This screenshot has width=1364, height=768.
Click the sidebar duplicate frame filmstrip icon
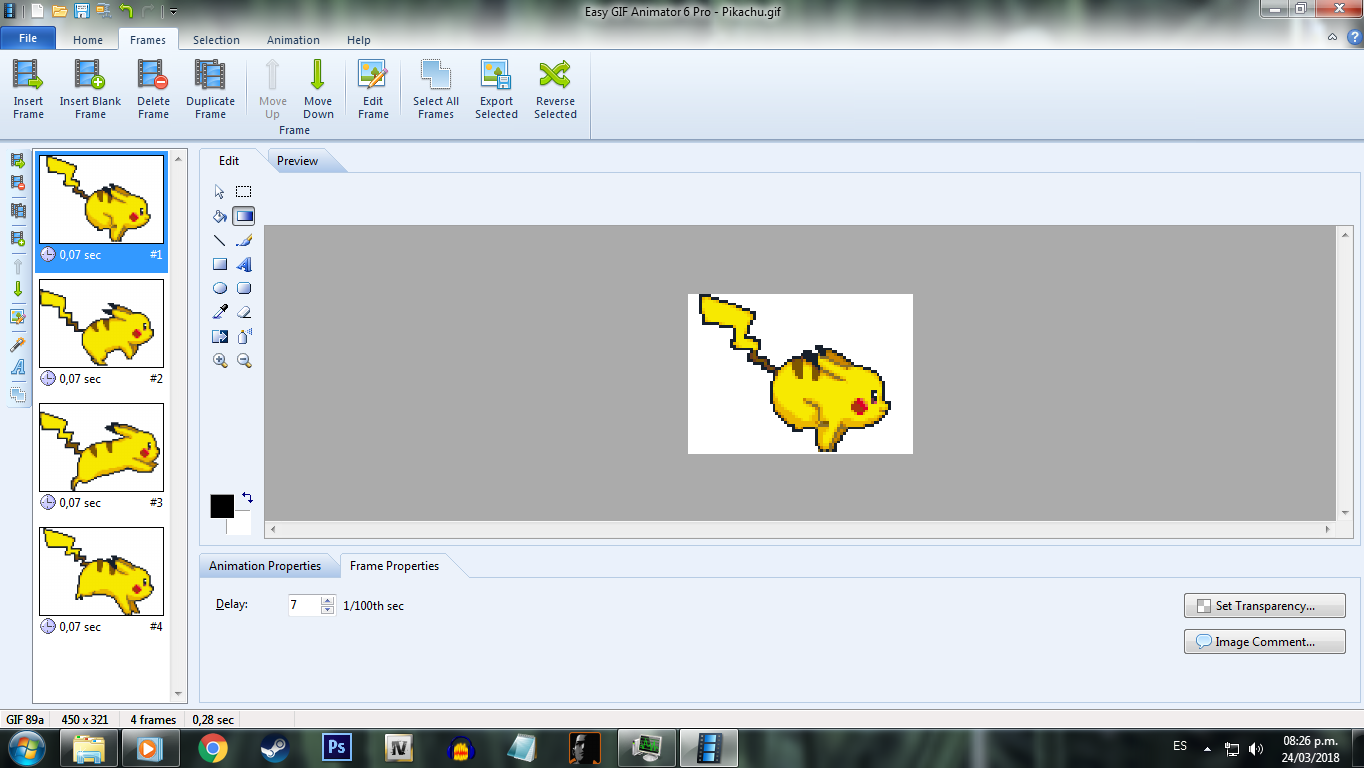17,210
